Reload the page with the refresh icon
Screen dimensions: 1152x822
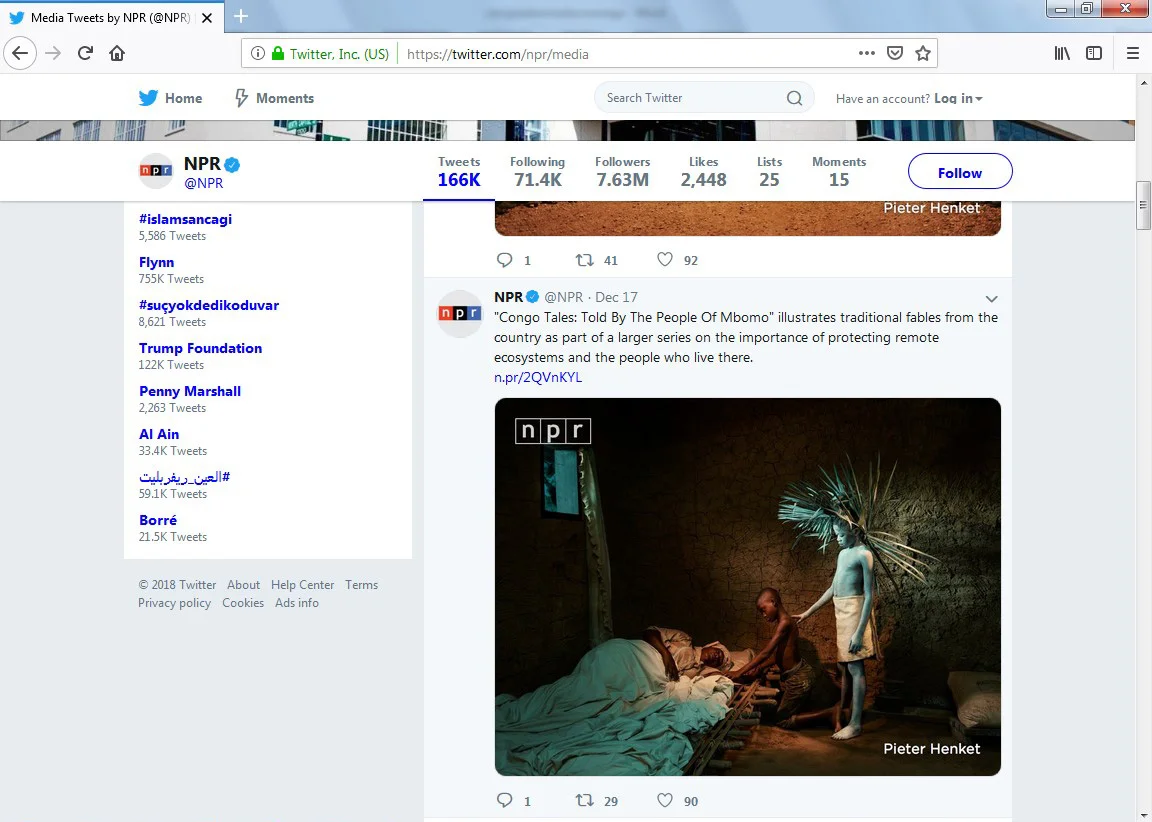point(85,53)
